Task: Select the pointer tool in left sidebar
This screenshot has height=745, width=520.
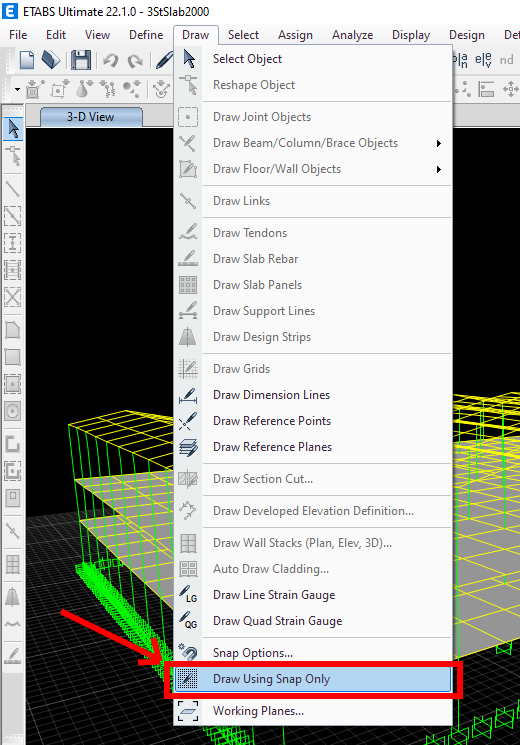Action: point(13,129)
